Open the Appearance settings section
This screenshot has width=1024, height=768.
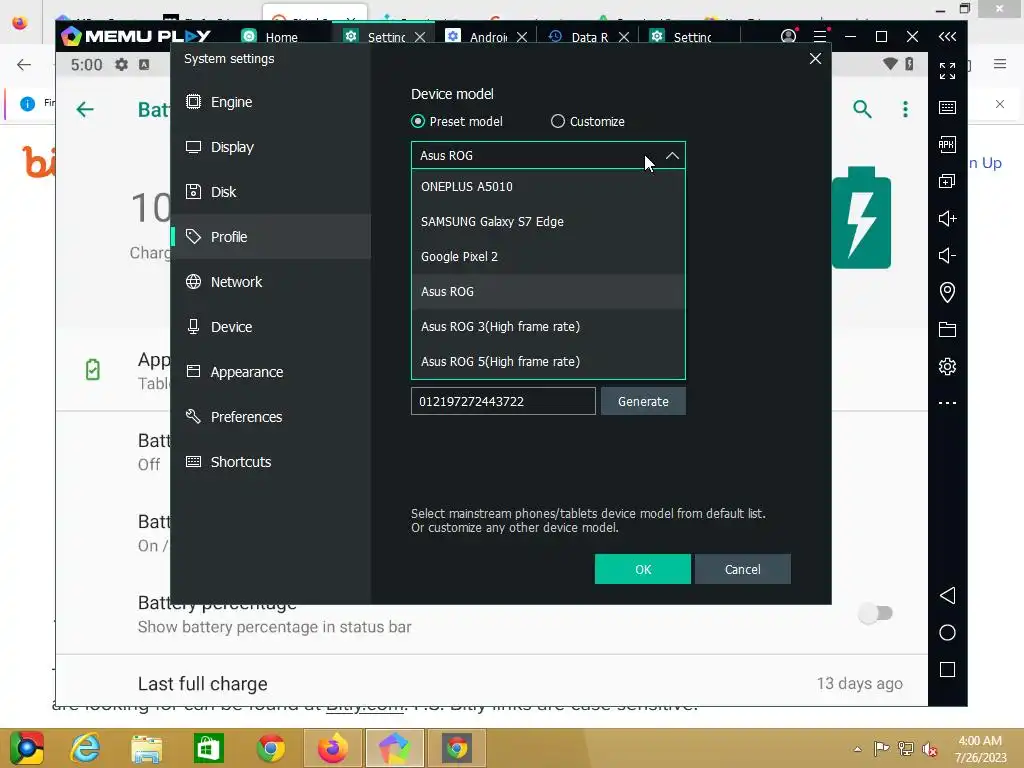click(x=270, y=372)
